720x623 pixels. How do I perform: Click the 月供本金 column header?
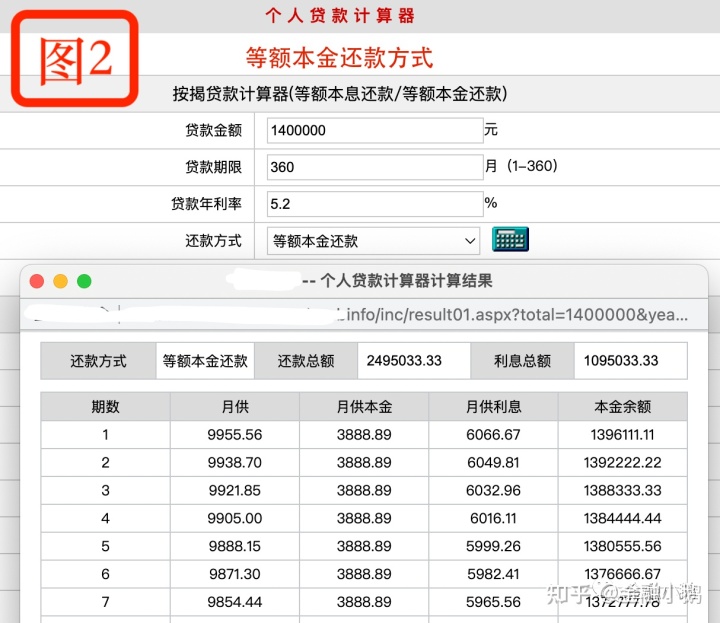[x=363, y=407]
